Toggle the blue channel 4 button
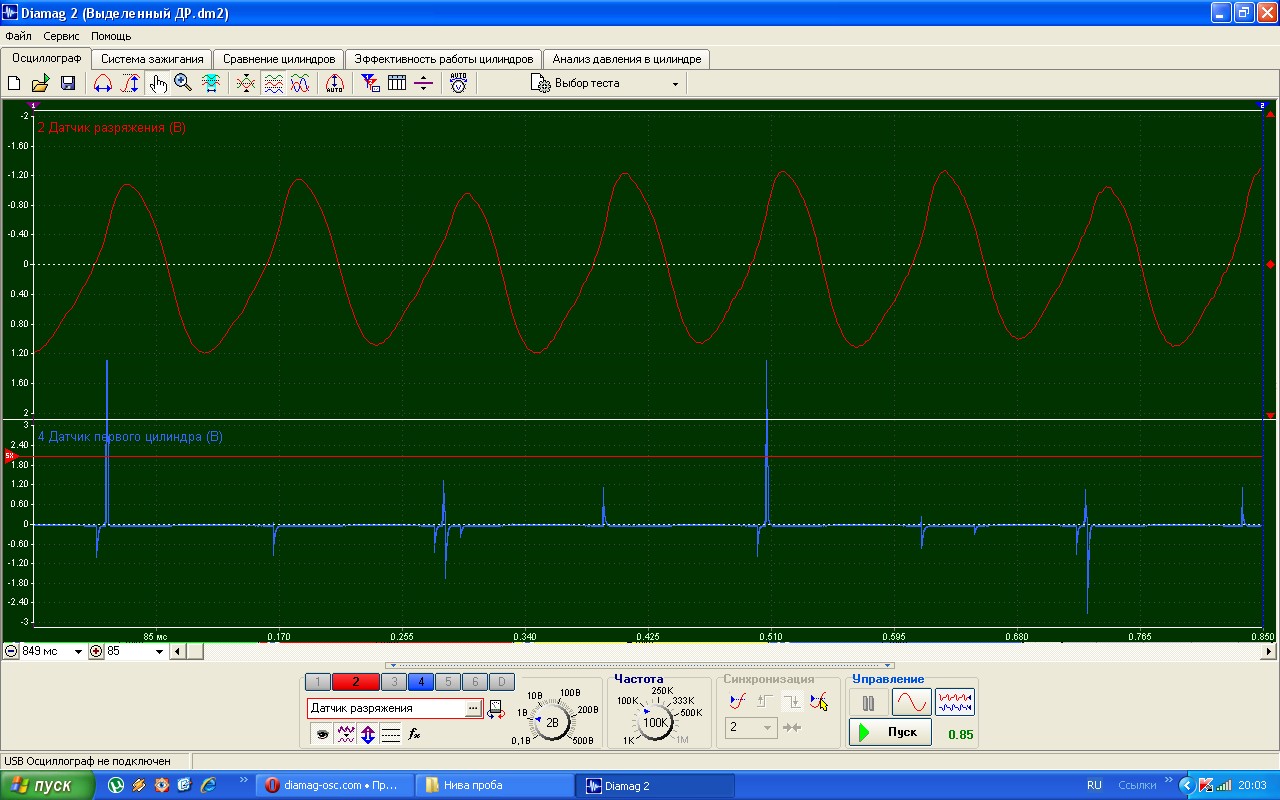 420,682
